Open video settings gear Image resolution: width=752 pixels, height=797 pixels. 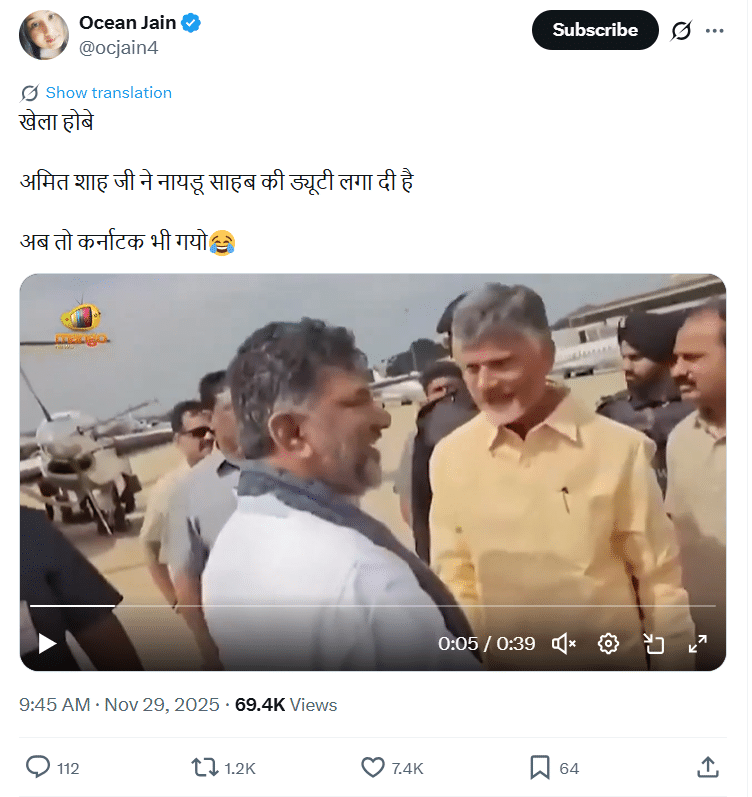coord(608,643)
